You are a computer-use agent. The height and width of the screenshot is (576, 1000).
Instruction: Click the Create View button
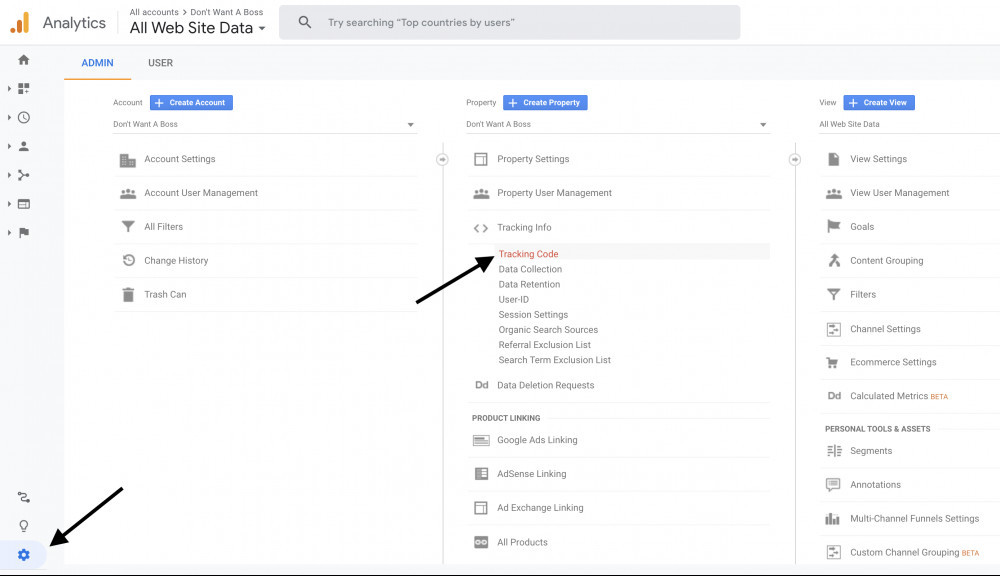[879, 103]
